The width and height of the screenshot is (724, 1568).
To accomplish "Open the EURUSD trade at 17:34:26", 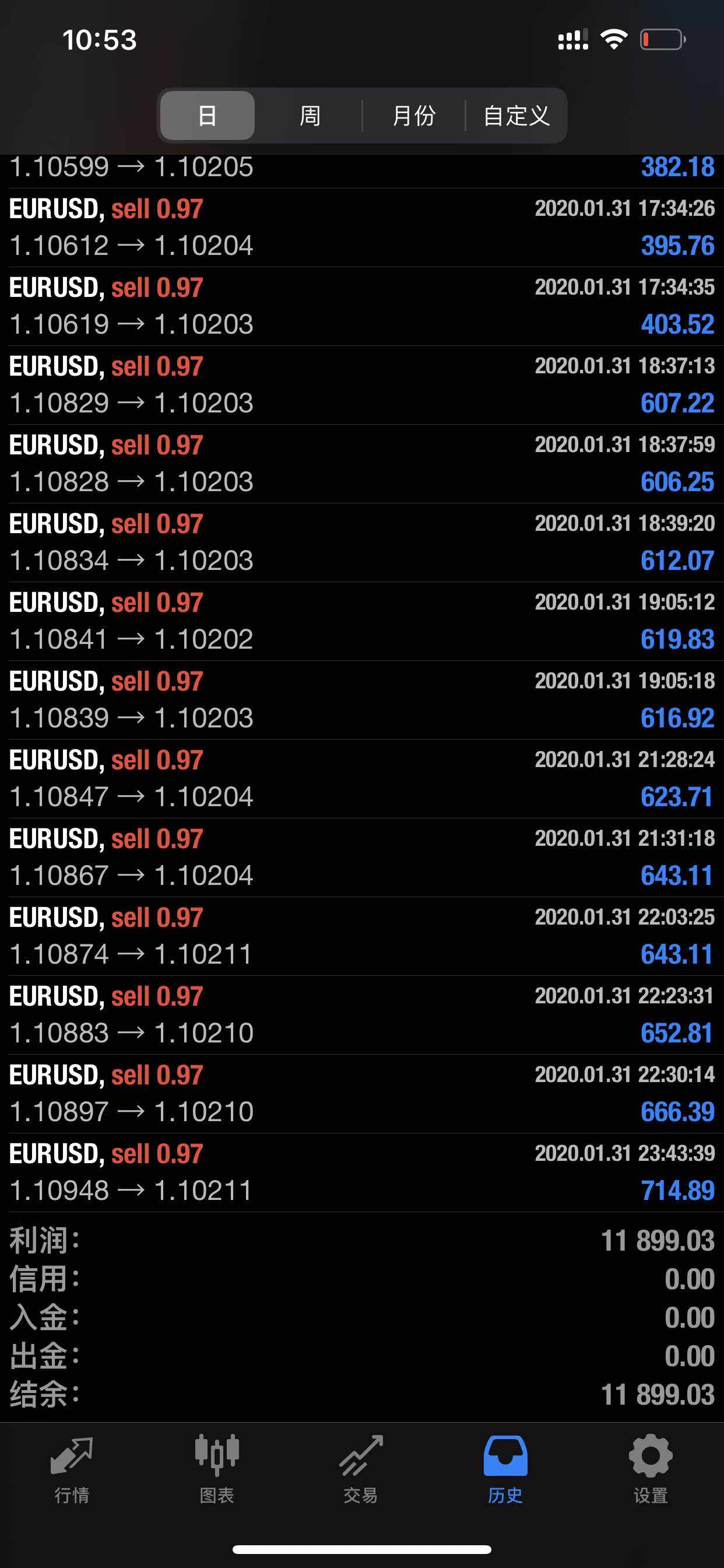I will (x=361, y=227).
